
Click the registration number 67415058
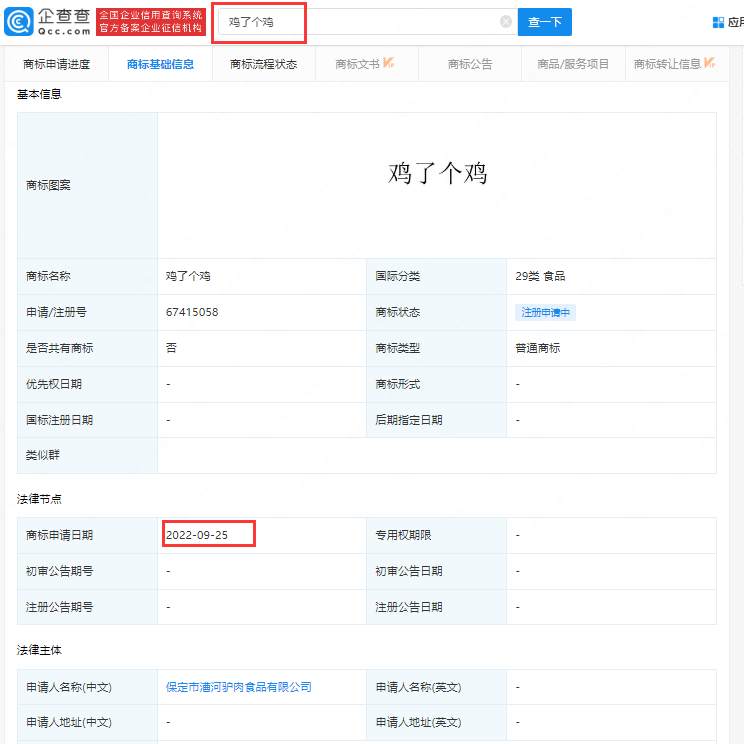192,312
